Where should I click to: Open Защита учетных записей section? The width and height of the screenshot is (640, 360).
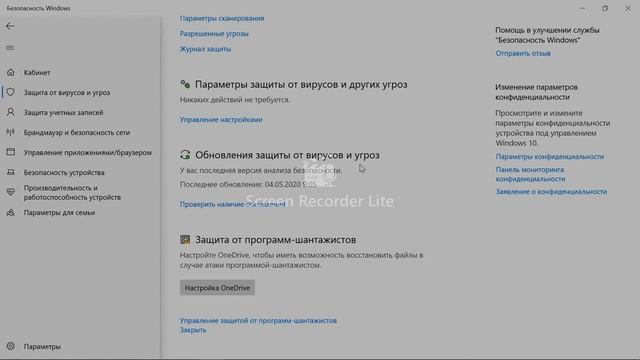point(64,112)
